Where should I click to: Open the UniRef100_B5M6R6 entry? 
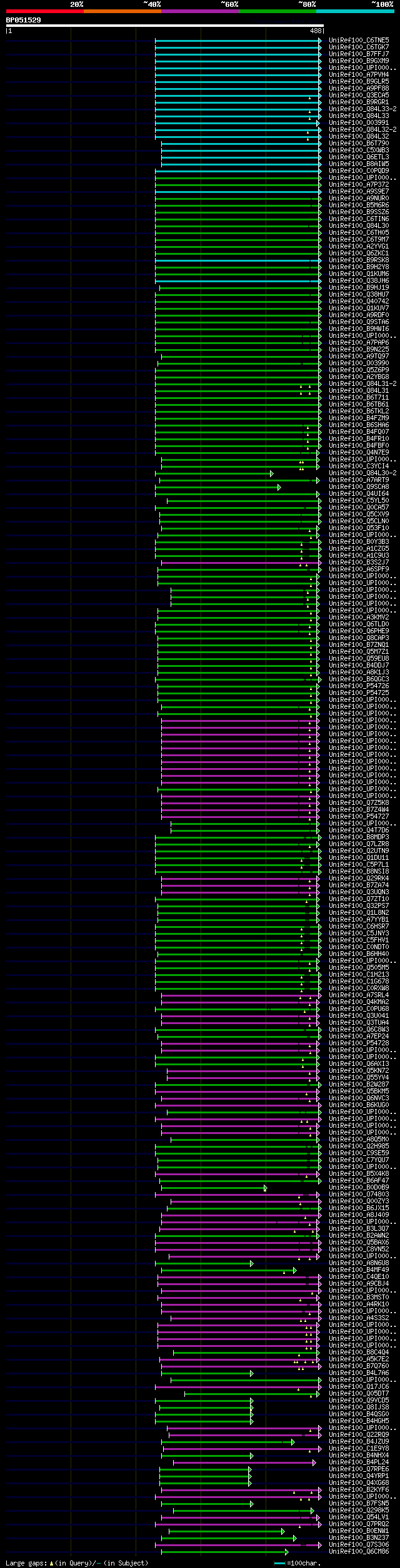pyautogui.click(x=359, y=205)
